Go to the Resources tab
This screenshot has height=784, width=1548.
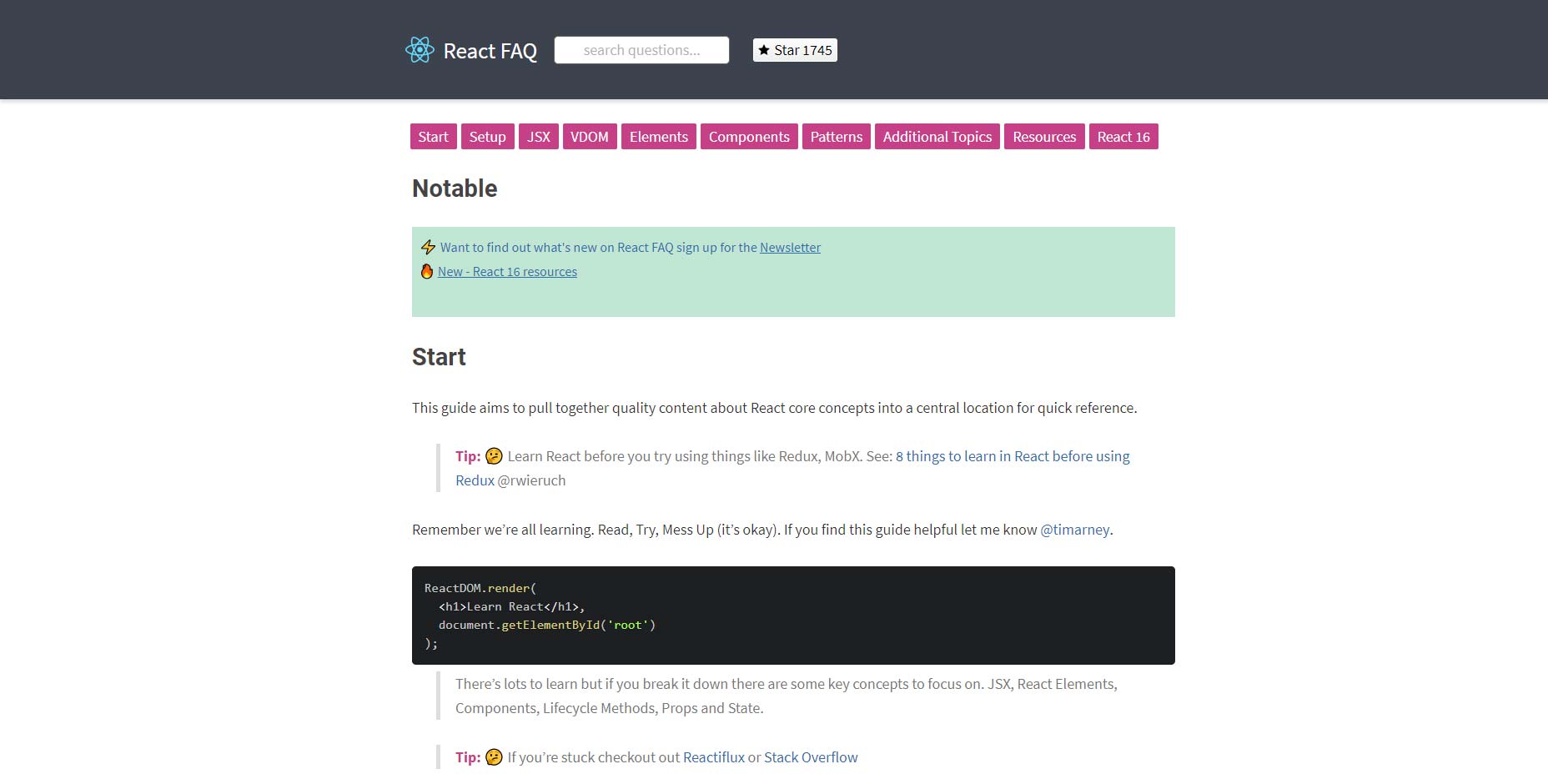tap(1044, 137)
